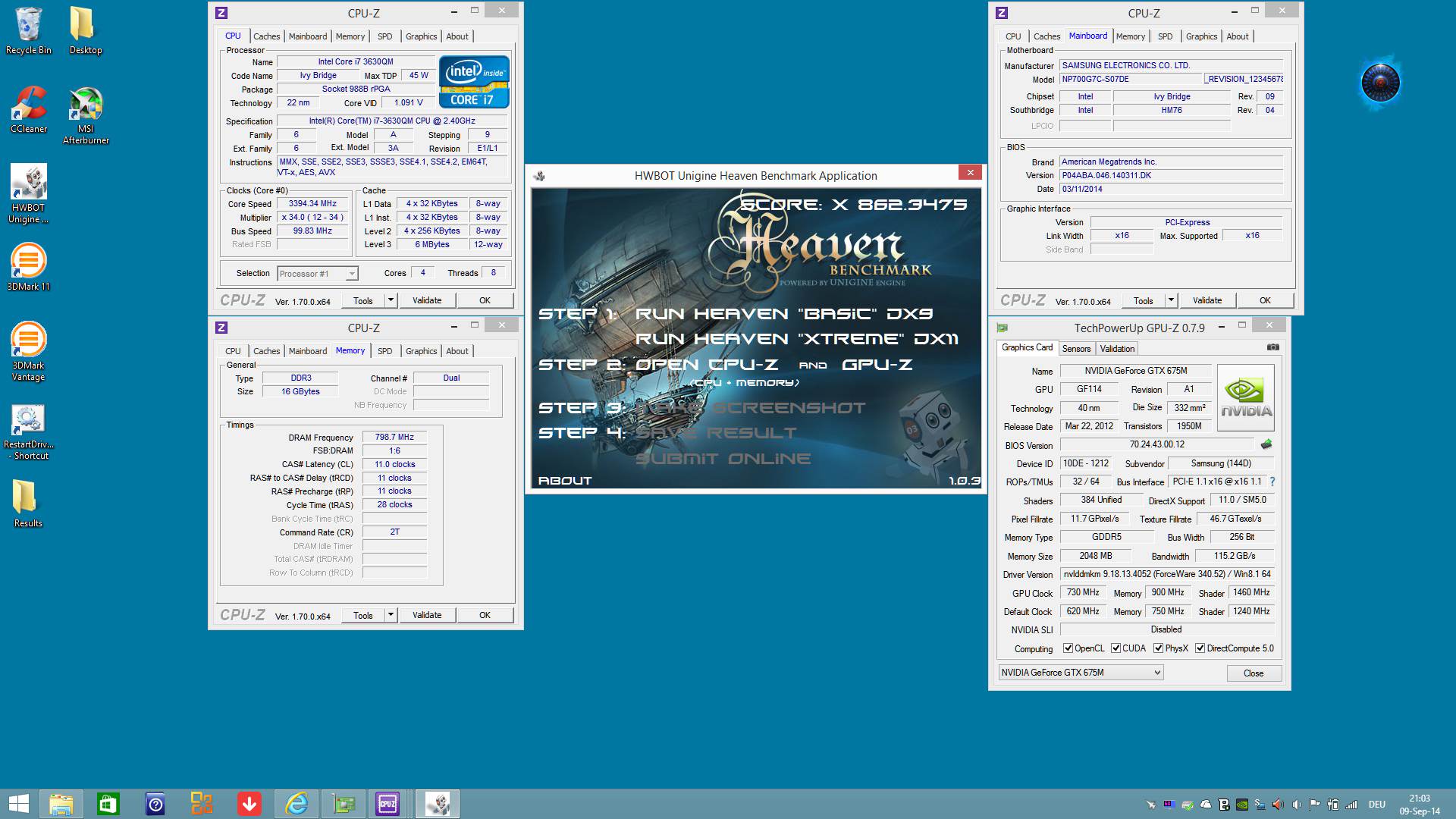The height and width of the screenshot is (819, 1456).
Task: Click the CPU-Z icon in the Mainboard window title
Action: tap(1001, 13)
